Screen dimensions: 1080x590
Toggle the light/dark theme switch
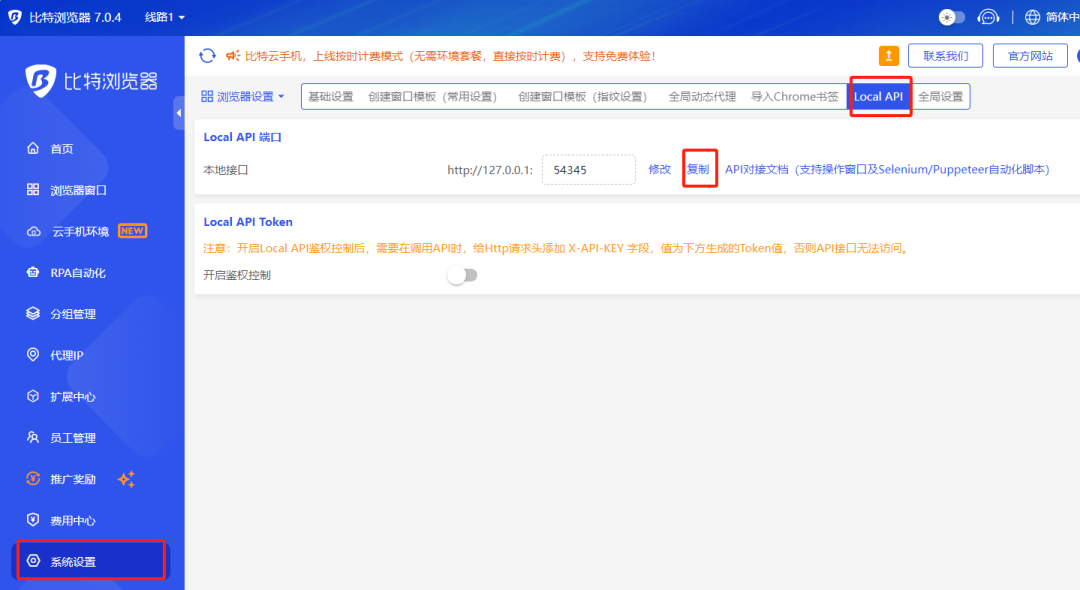(952, 17)
